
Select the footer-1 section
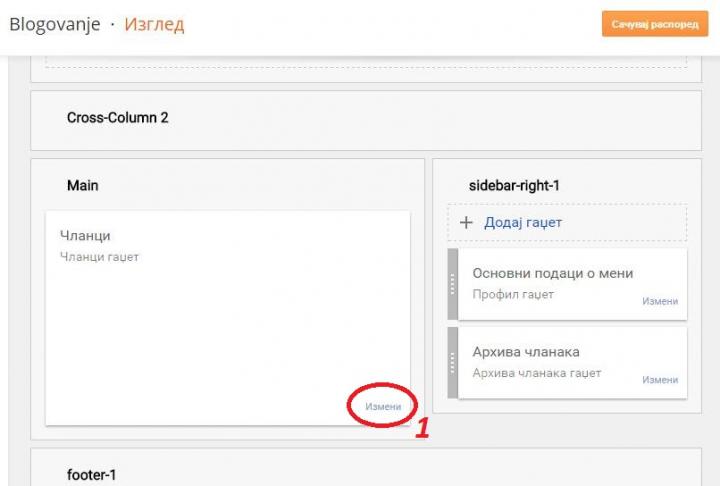pyautogui.click(x=91, y=475)
